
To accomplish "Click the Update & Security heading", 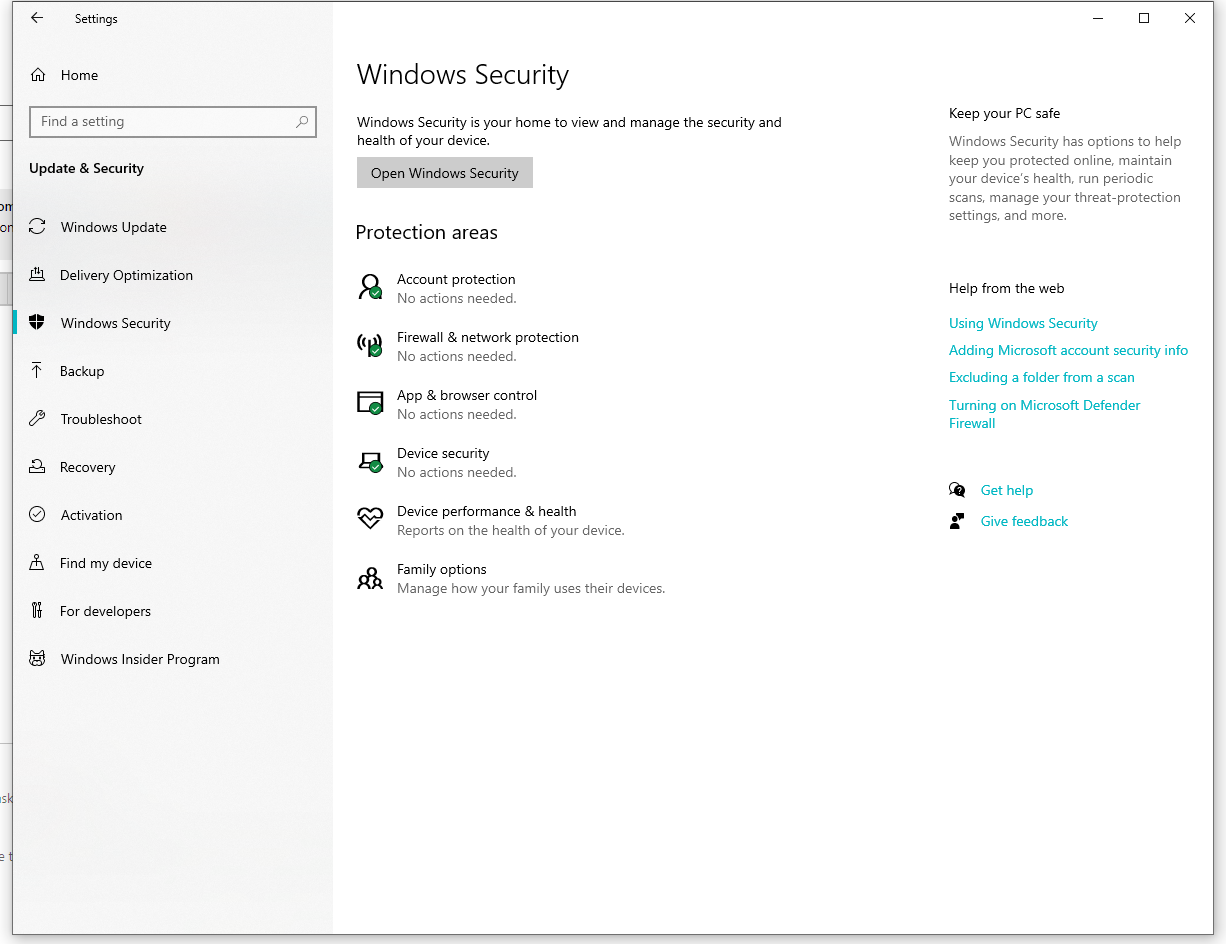I will pyautogui.click(x=87, y=168).
